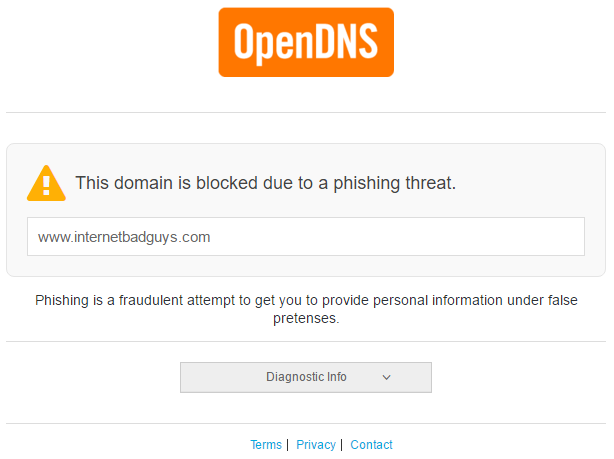Click the chevron arrow beside Diagnostic Info
Image resolution: width=614 pixels, height=459 pixels.
[x=386, y=378]
